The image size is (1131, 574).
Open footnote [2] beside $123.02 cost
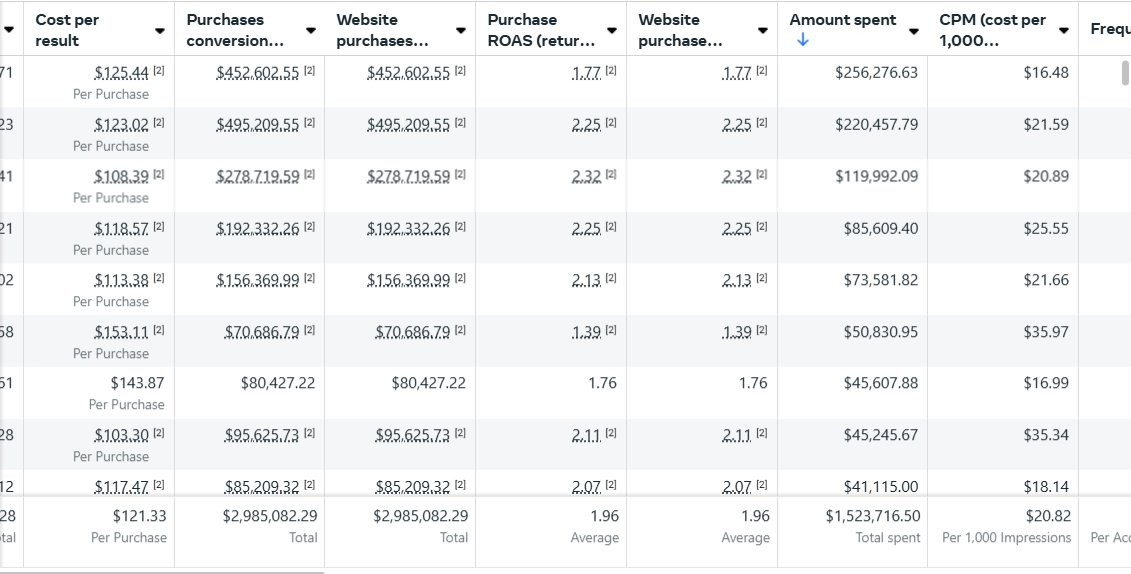click(159, 123)
